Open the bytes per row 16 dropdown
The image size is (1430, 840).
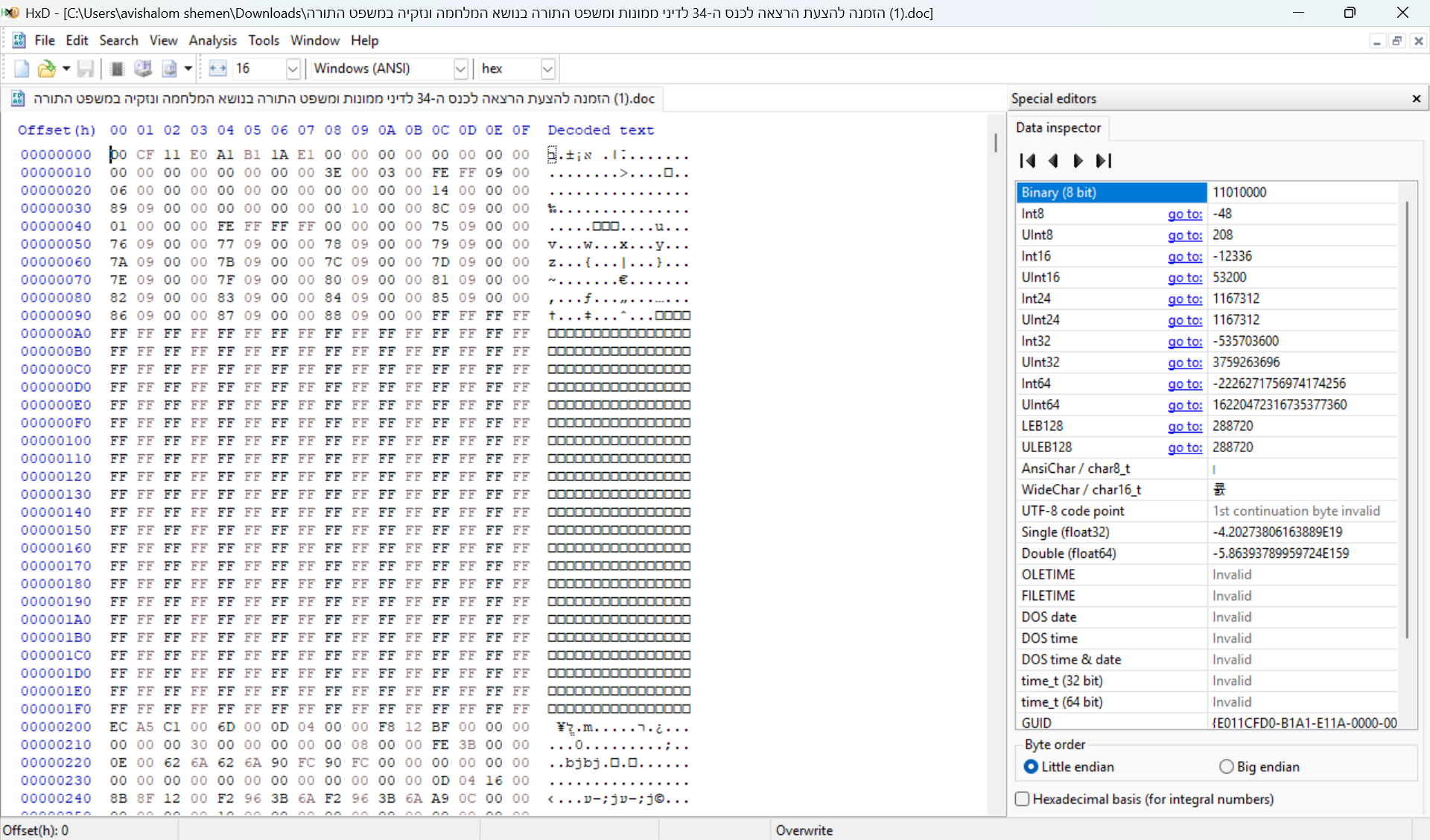click(293, 69)
